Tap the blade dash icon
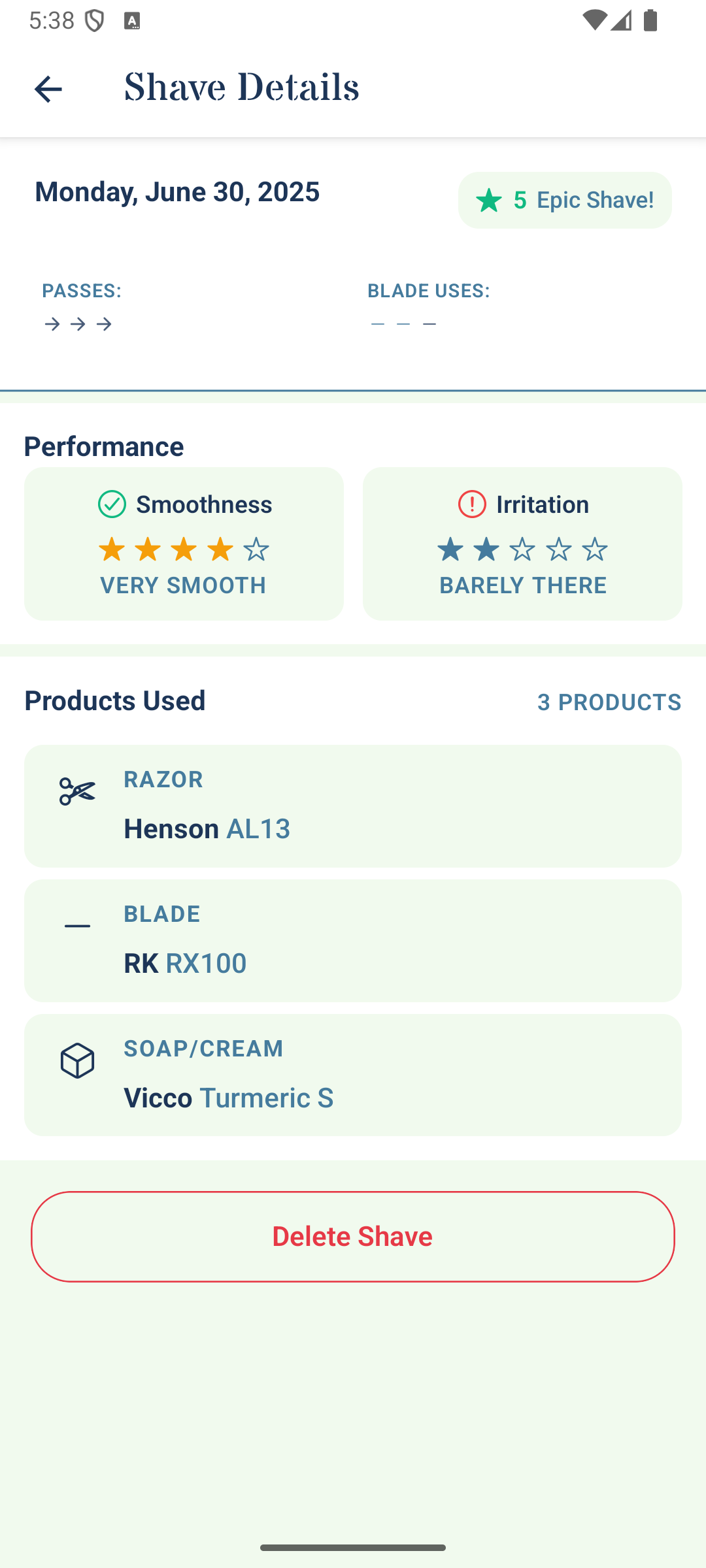The image size is (706, 1568). [77, 926]
